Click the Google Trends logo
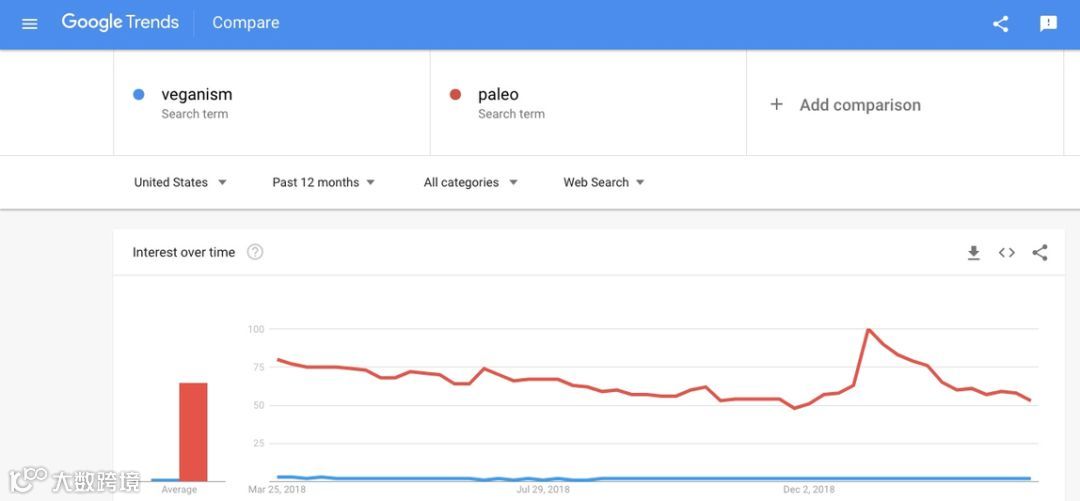The height and width of the screenshot is (501, 1080). click(120, 23)
